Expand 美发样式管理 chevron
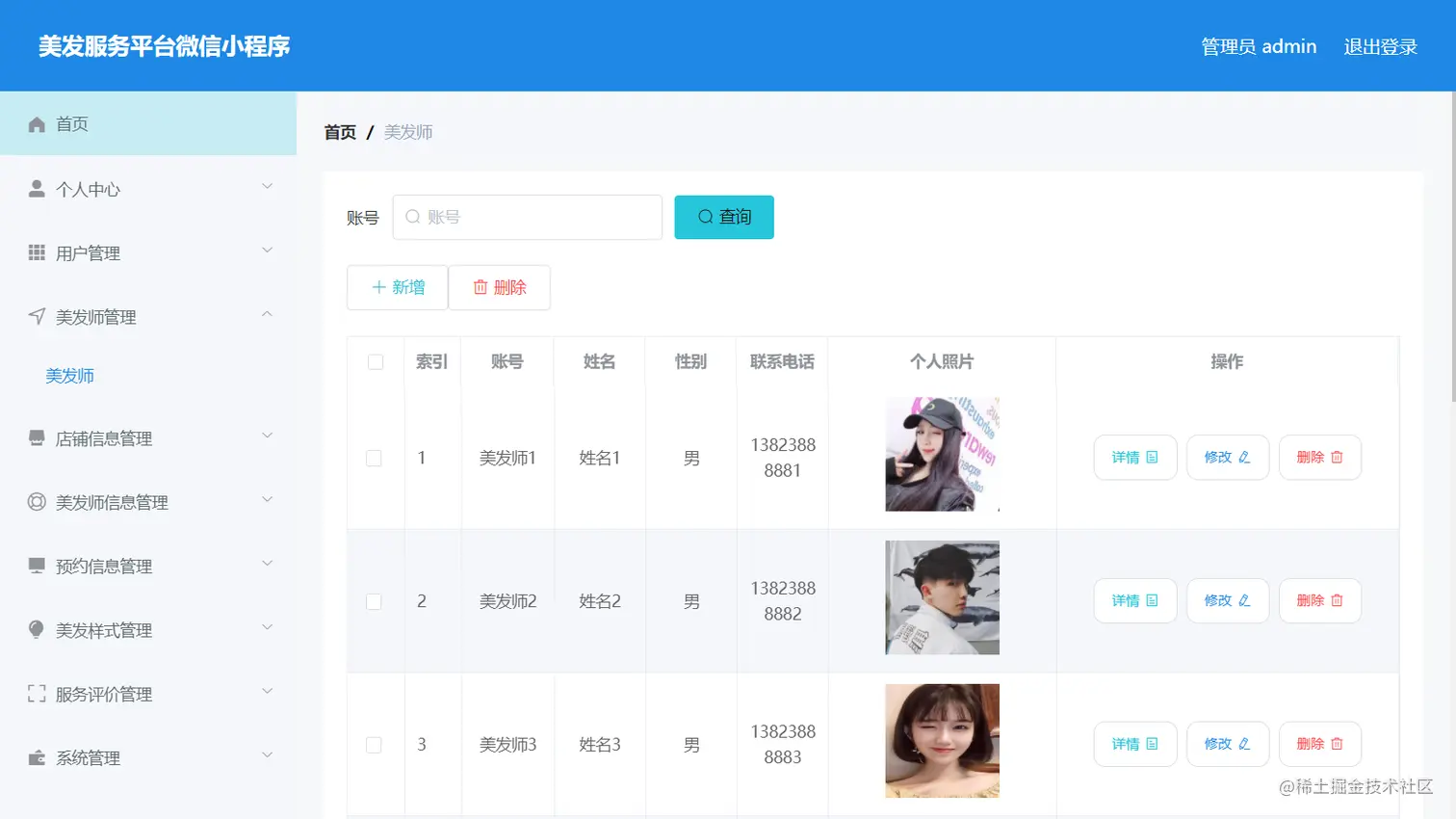The width and height of the screenshot is (1456, 819). [268, 627]
